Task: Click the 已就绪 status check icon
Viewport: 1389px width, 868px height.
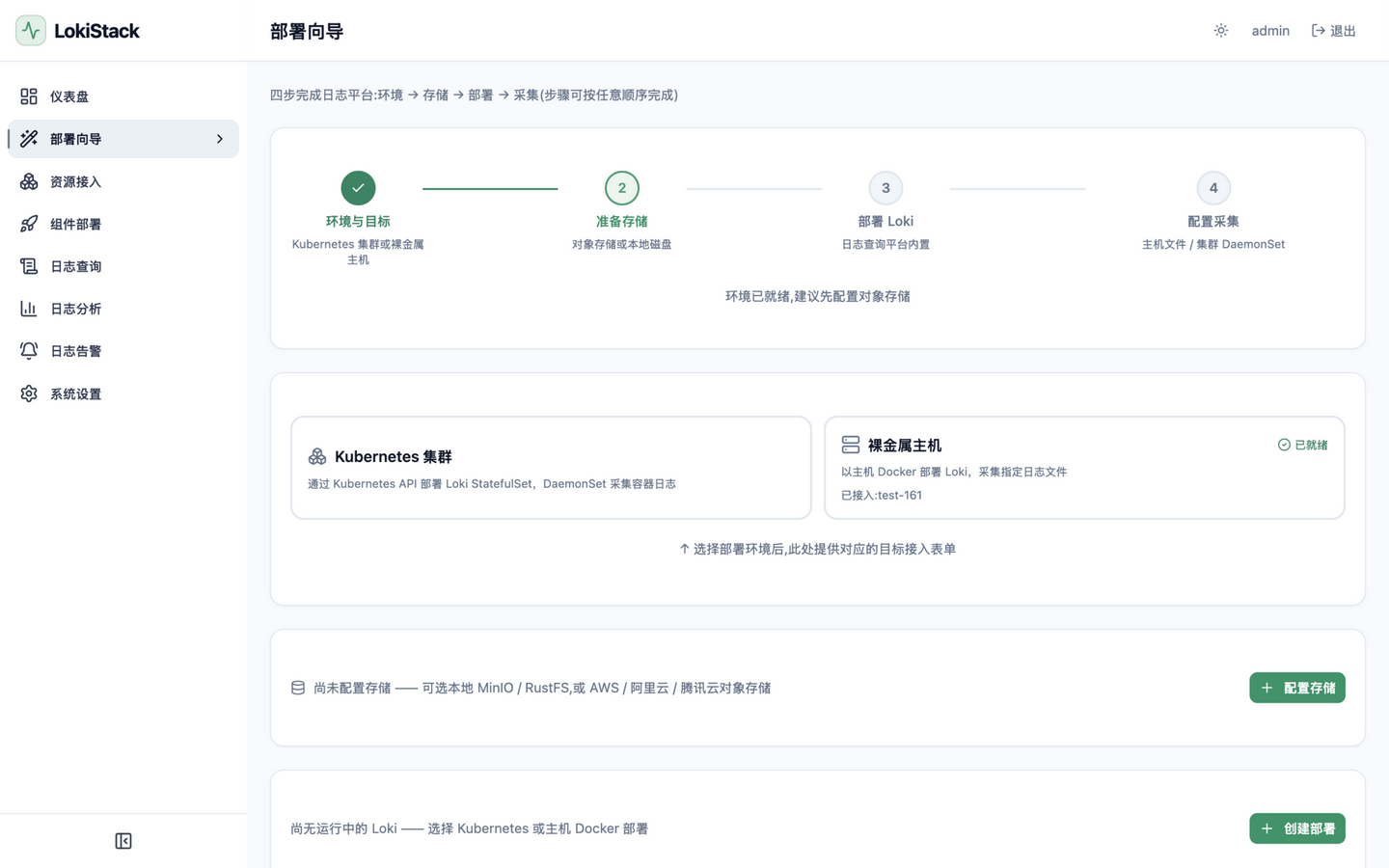Action: coord(1284,445)
